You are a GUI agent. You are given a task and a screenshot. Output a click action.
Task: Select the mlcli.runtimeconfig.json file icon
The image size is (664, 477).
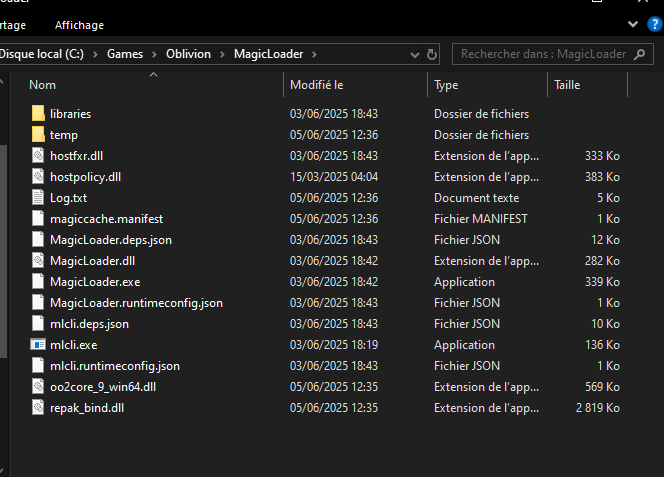coord(38,366)
